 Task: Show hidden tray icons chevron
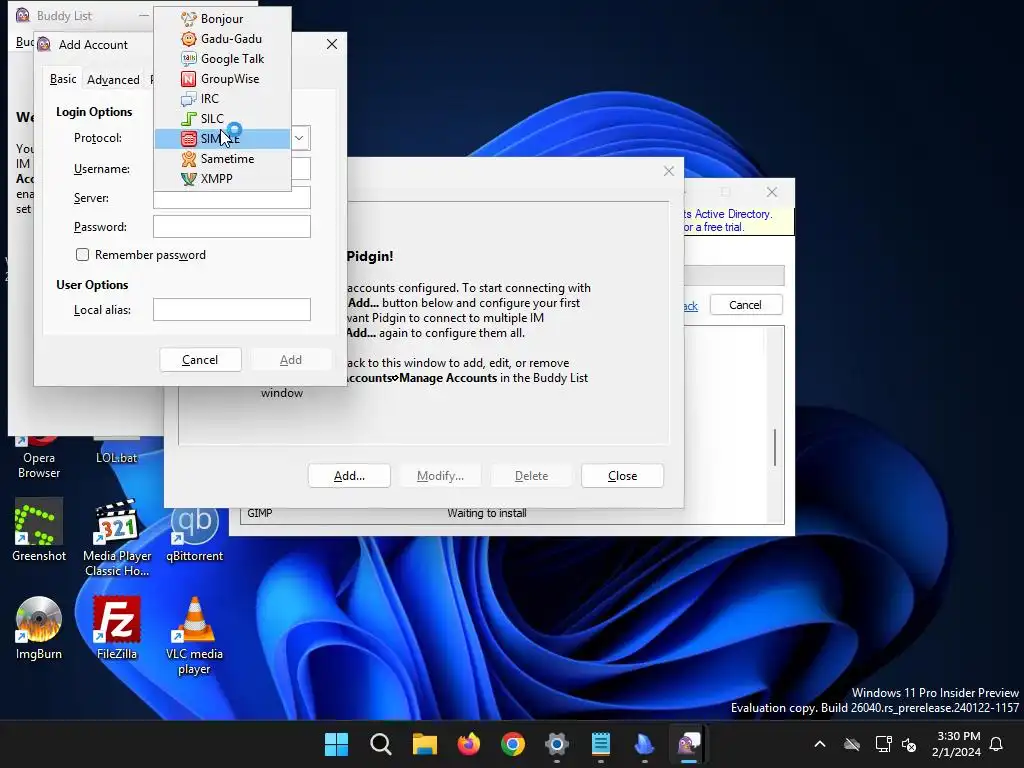click(820, 744)
